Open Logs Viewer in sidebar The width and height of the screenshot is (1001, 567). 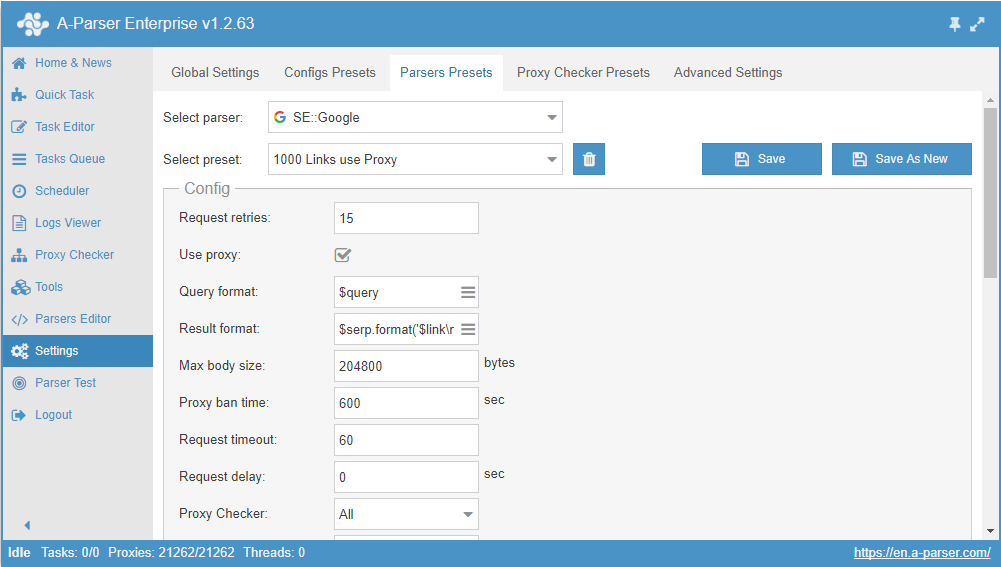[77, 222]
